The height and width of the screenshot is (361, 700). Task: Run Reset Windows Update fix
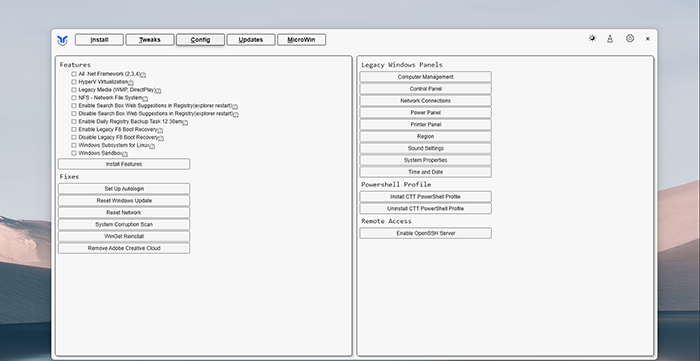124,201
